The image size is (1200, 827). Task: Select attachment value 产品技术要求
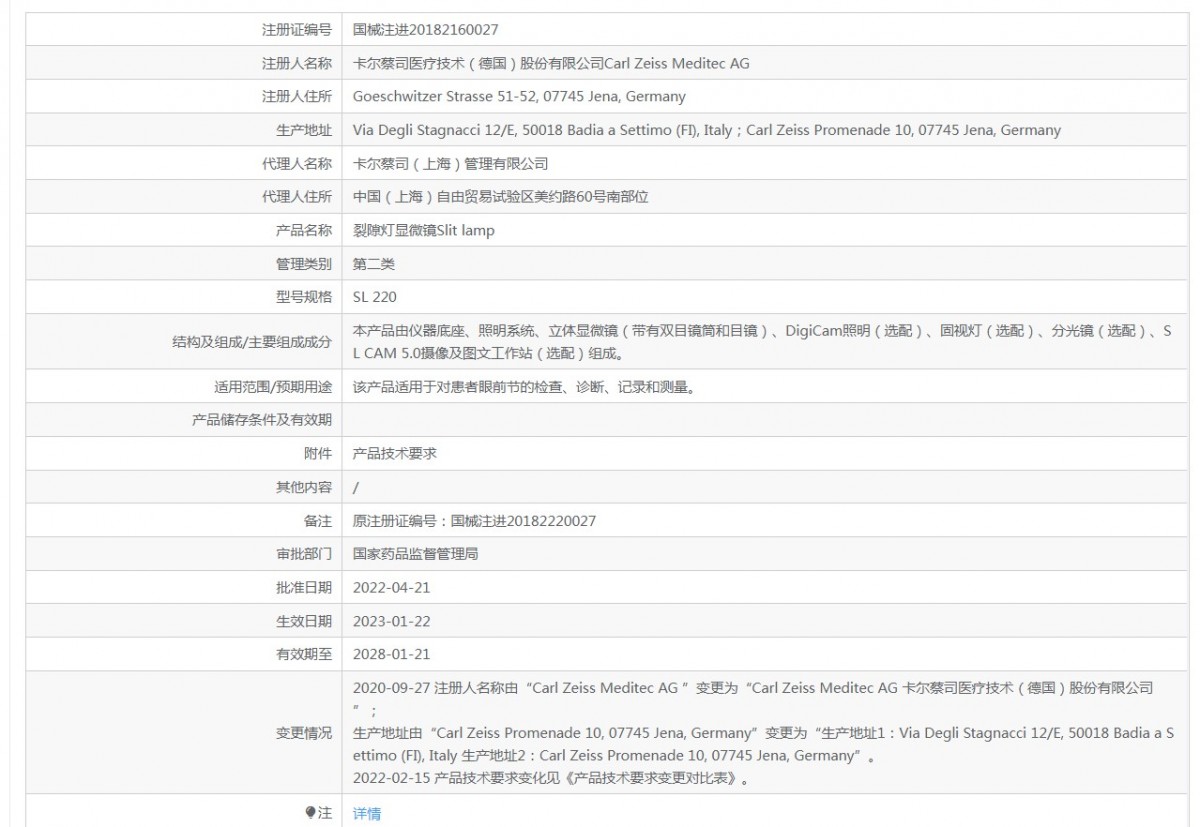395,453
